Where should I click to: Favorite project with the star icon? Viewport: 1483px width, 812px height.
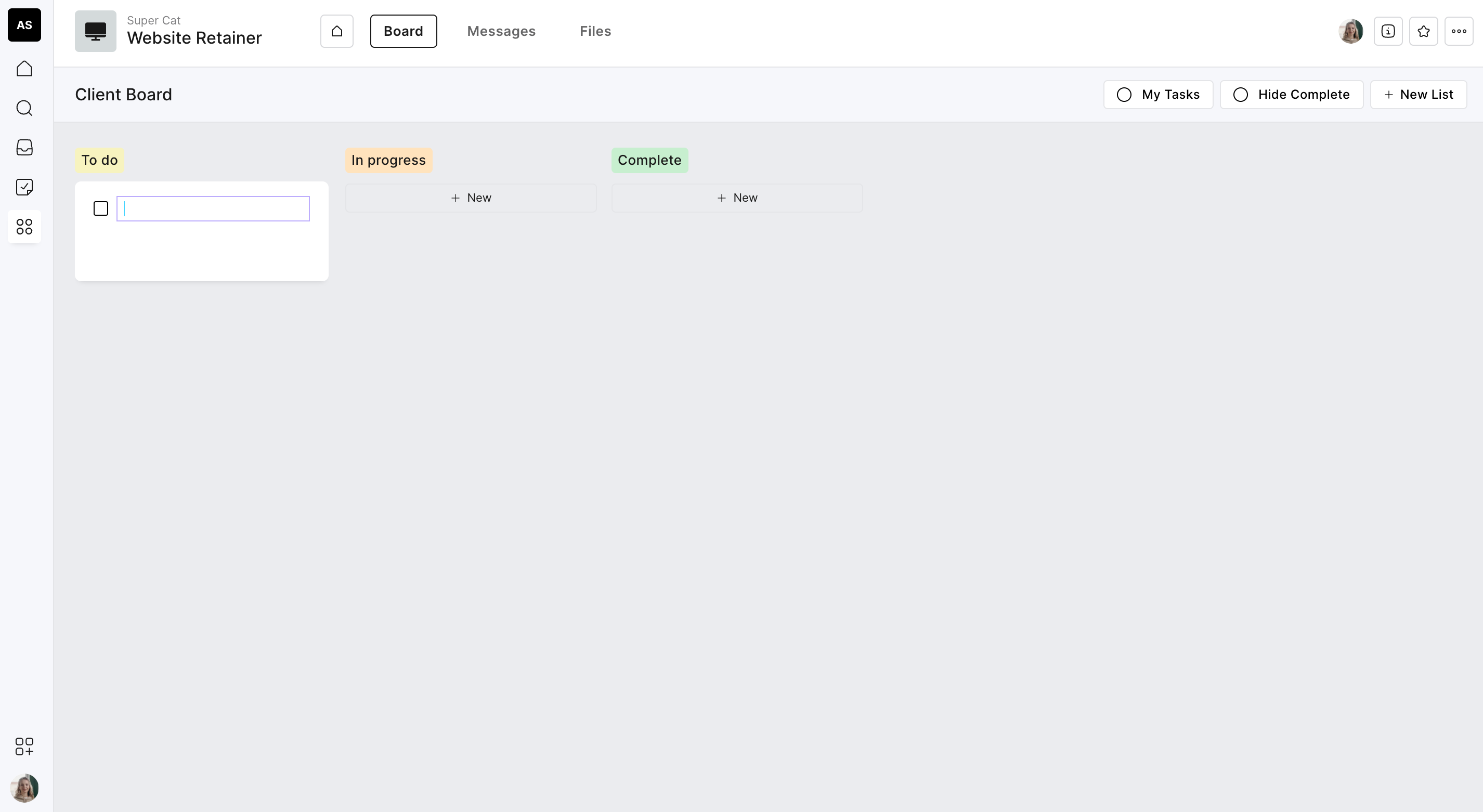coord(1423,31)
